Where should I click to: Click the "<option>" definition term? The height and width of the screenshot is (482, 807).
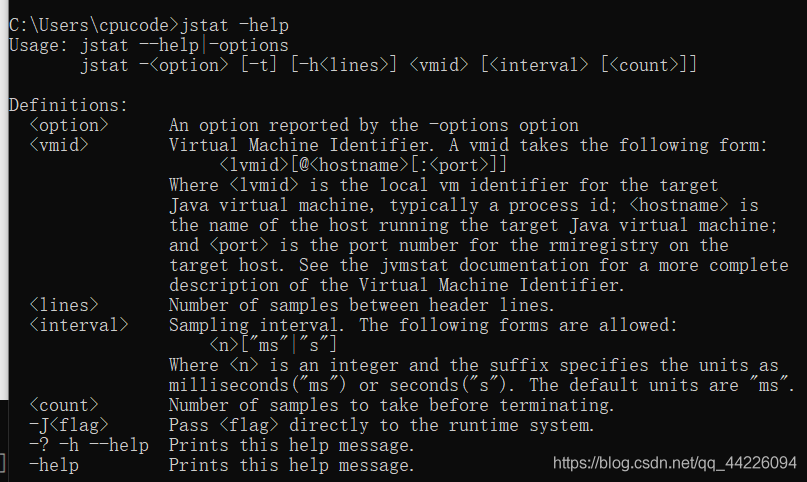click(68, 125)
